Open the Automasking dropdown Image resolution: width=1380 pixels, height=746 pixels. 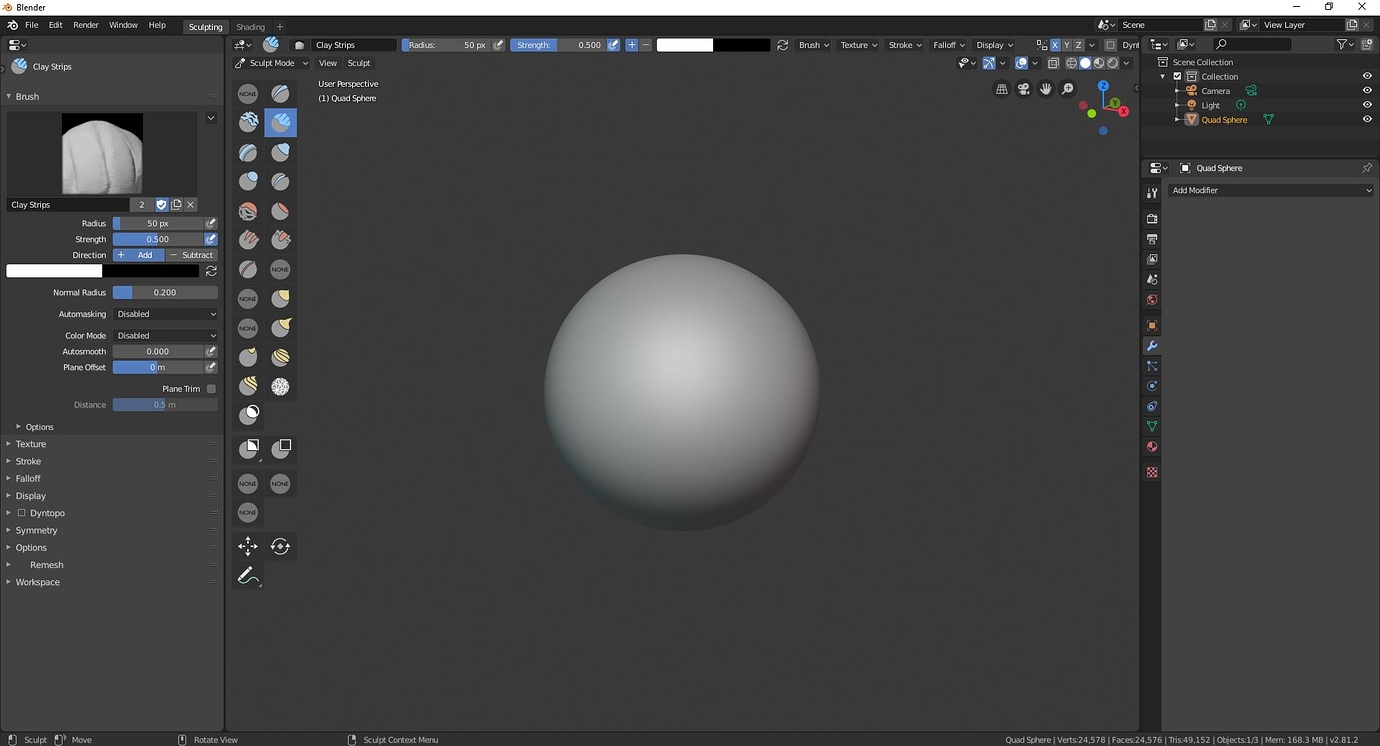(165, 314)
